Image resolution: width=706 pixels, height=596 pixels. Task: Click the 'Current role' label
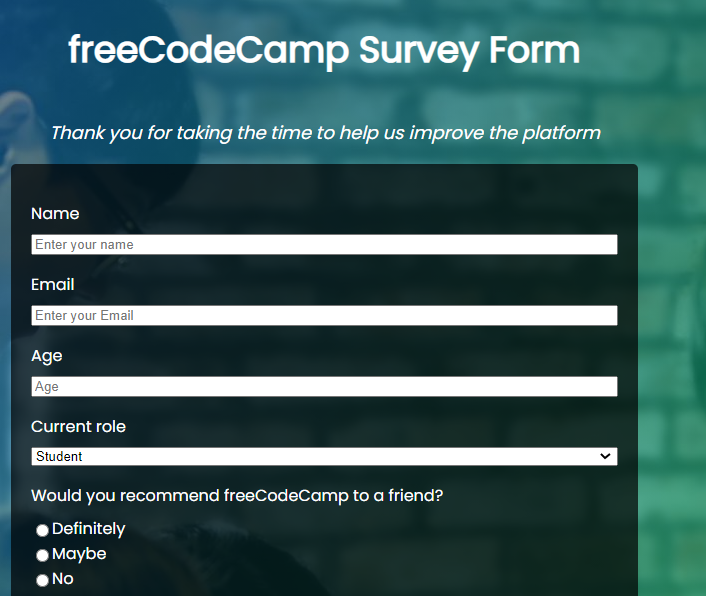78,427
